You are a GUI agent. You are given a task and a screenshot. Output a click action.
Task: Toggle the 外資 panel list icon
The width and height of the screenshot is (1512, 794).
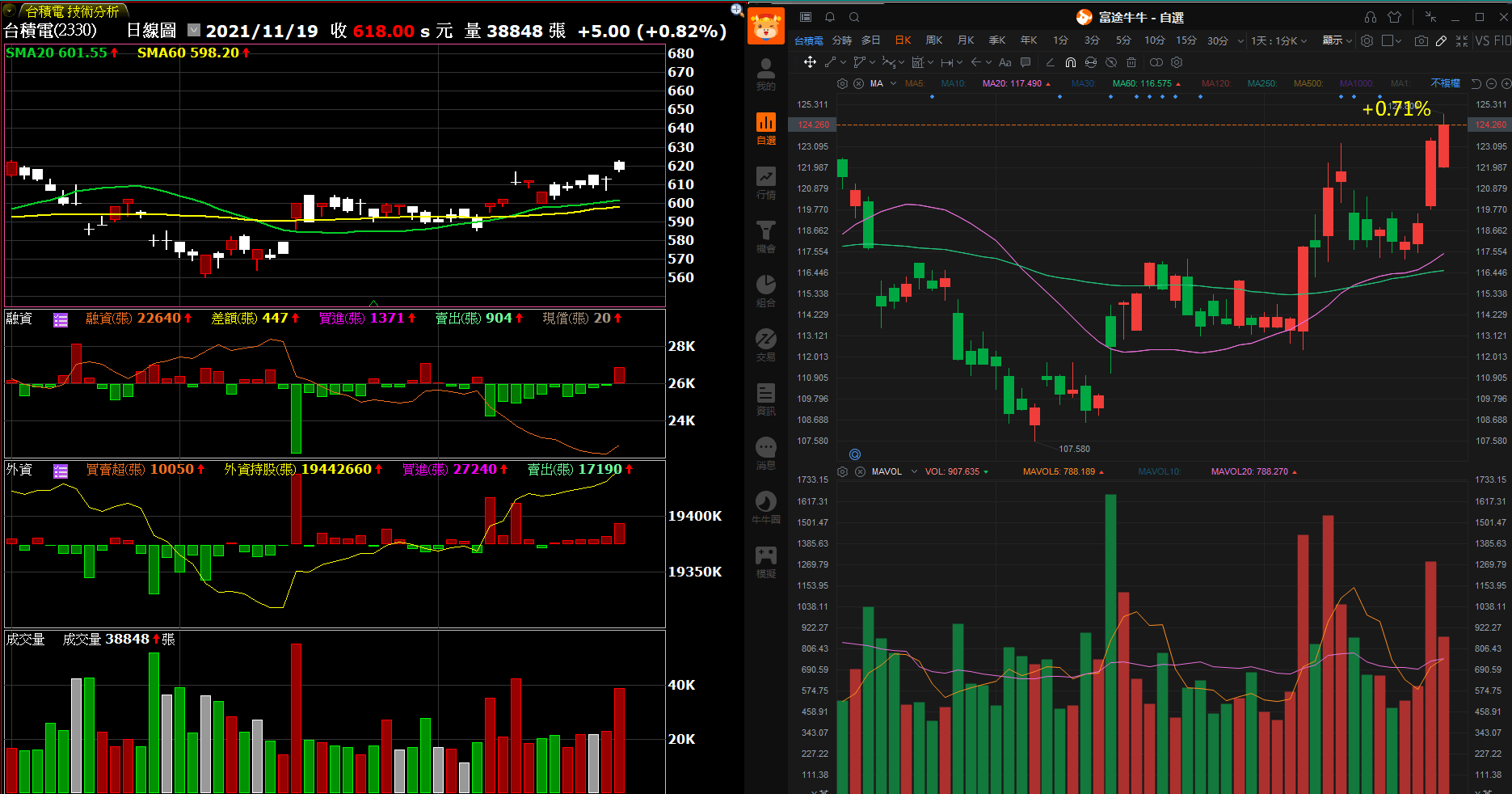[x=61, y=471]
